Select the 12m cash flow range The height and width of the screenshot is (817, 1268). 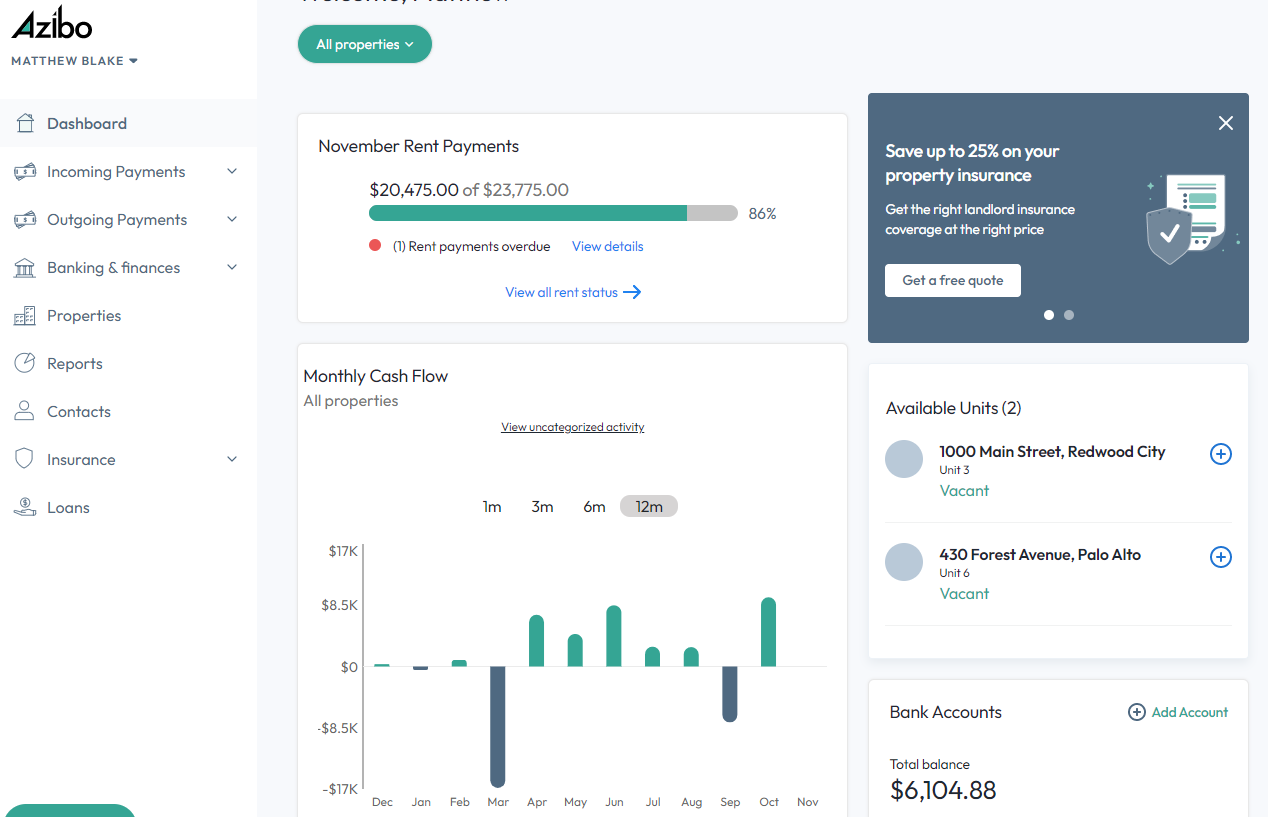648,506
